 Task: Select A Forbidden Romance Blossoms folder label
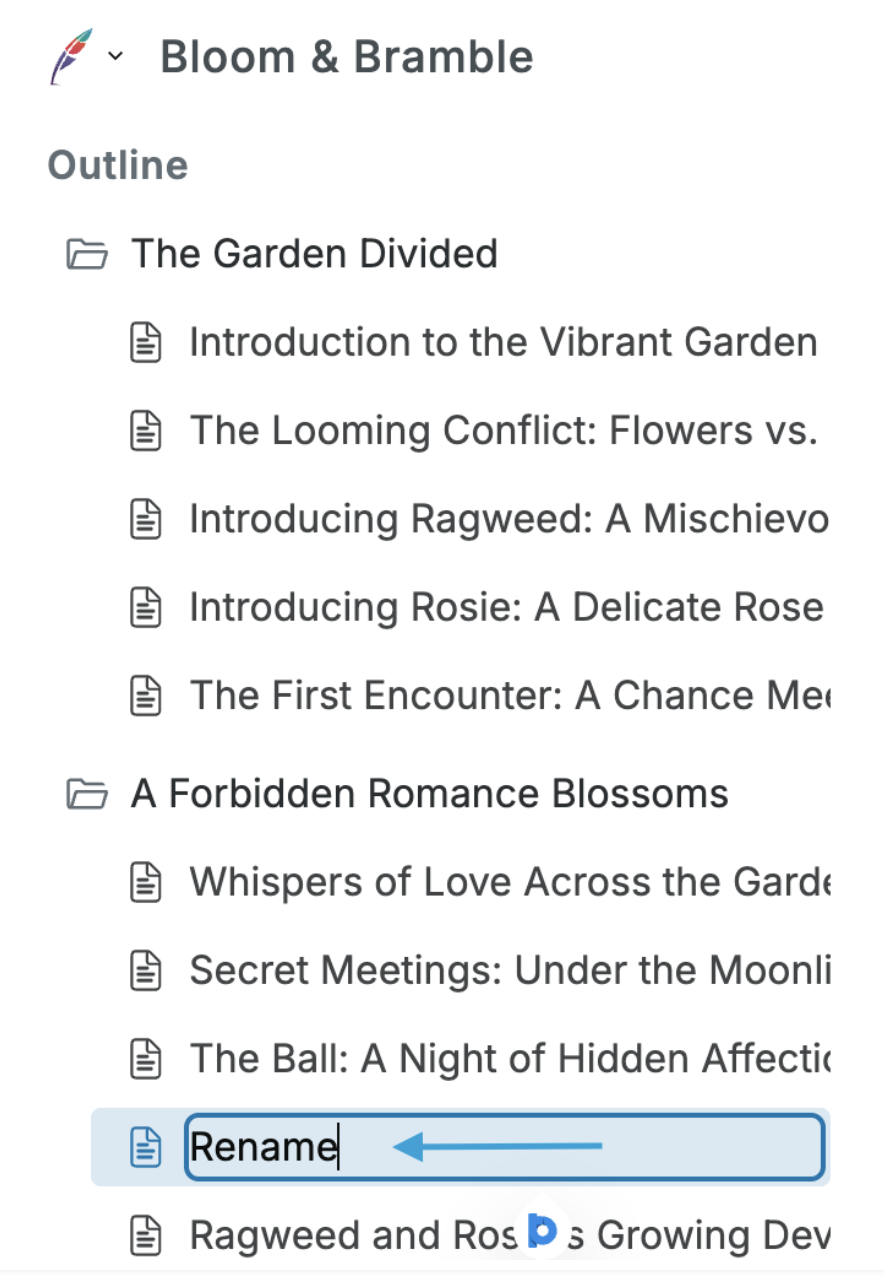pos(429,794)
